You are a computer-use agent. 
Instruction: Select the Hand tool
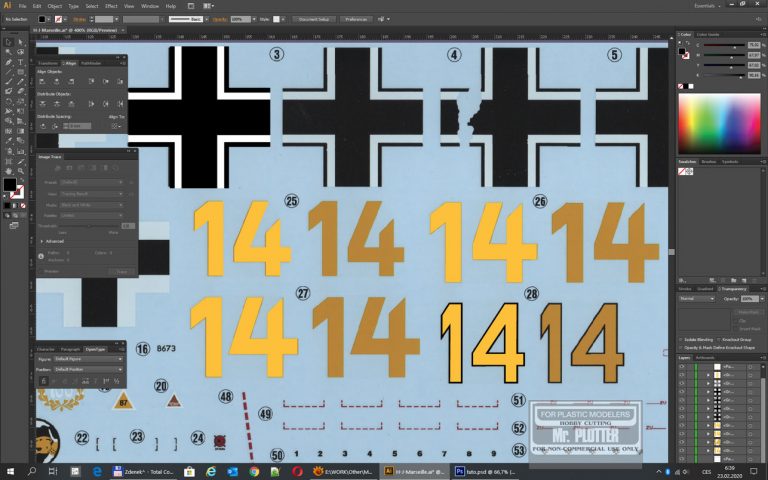[x=8, y=171]
